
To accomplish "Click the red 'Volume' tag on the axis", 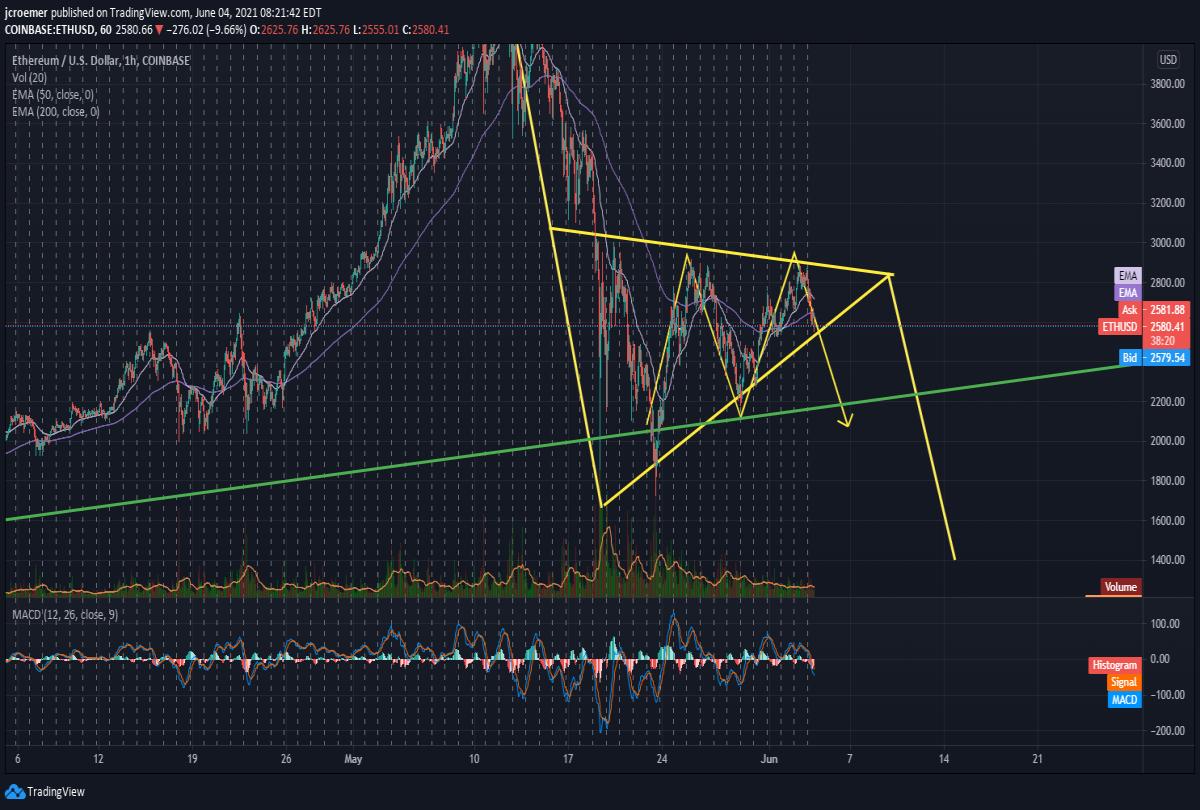I will point(1122,587).
